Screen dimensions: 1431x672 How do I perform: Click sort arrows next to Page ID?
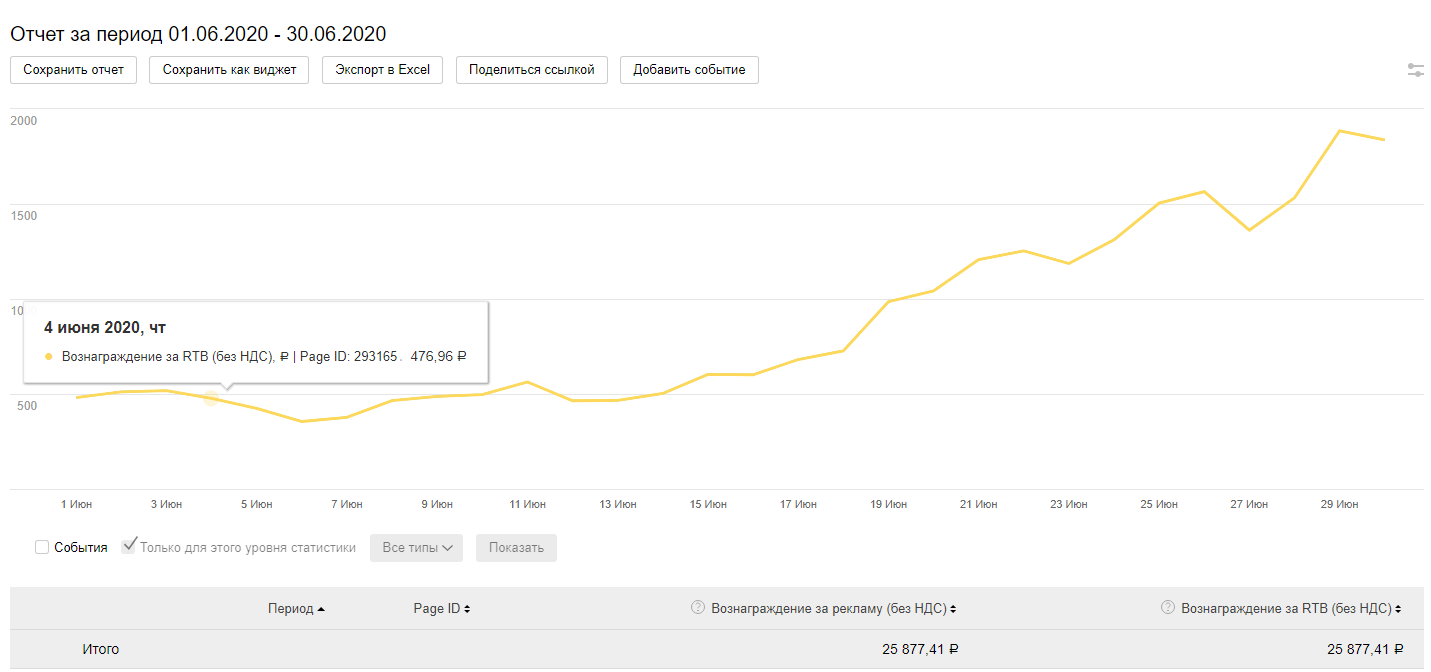[x=467, y=609]
